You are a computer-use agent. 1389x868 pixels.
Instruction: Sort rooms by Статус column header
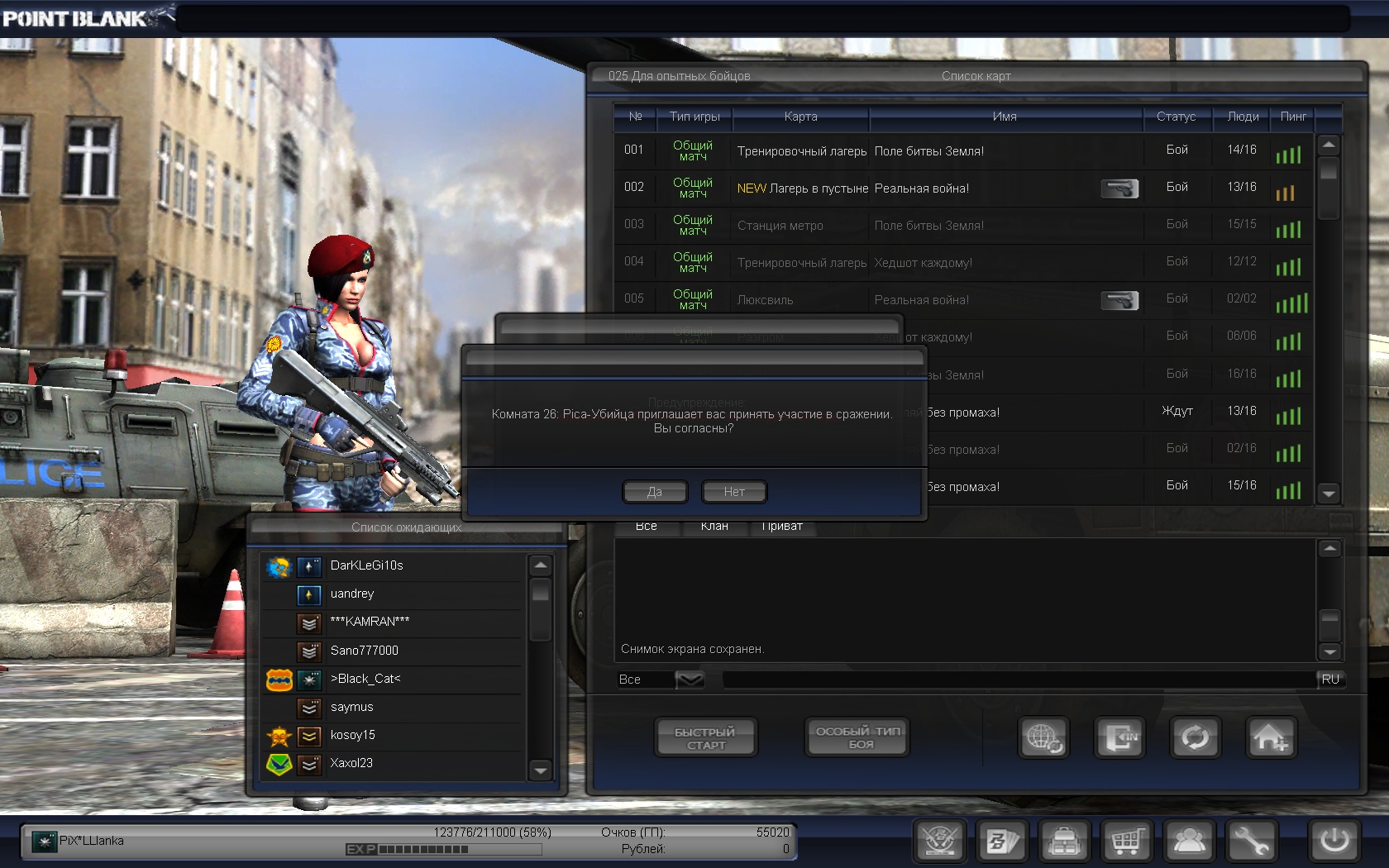pos(1176,117)
